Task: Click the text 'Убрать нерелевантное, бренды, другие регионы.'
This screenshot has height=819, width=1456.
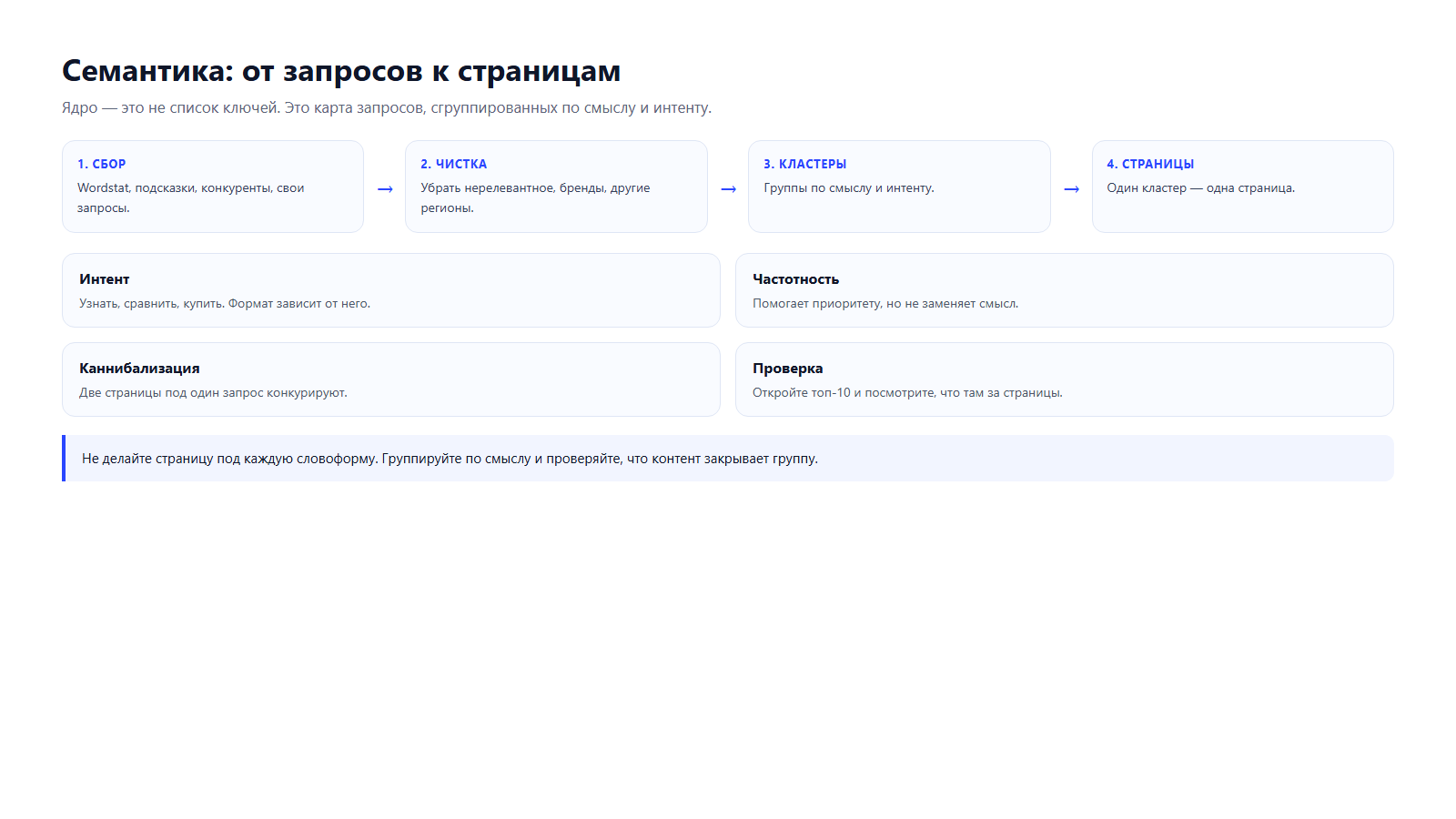Action: pyautogui.click(x=535, y=197)
